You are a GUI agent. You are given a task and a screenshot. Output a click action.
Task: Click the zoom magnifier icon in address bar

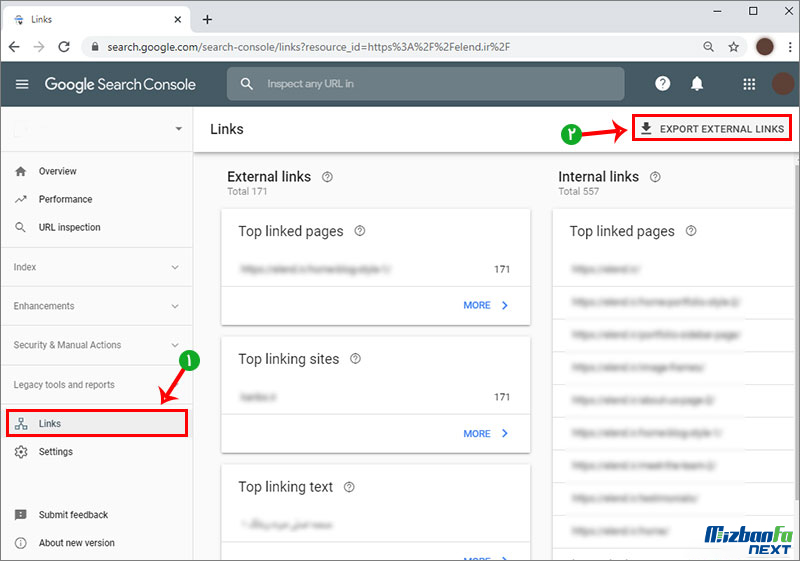[708, 47]
